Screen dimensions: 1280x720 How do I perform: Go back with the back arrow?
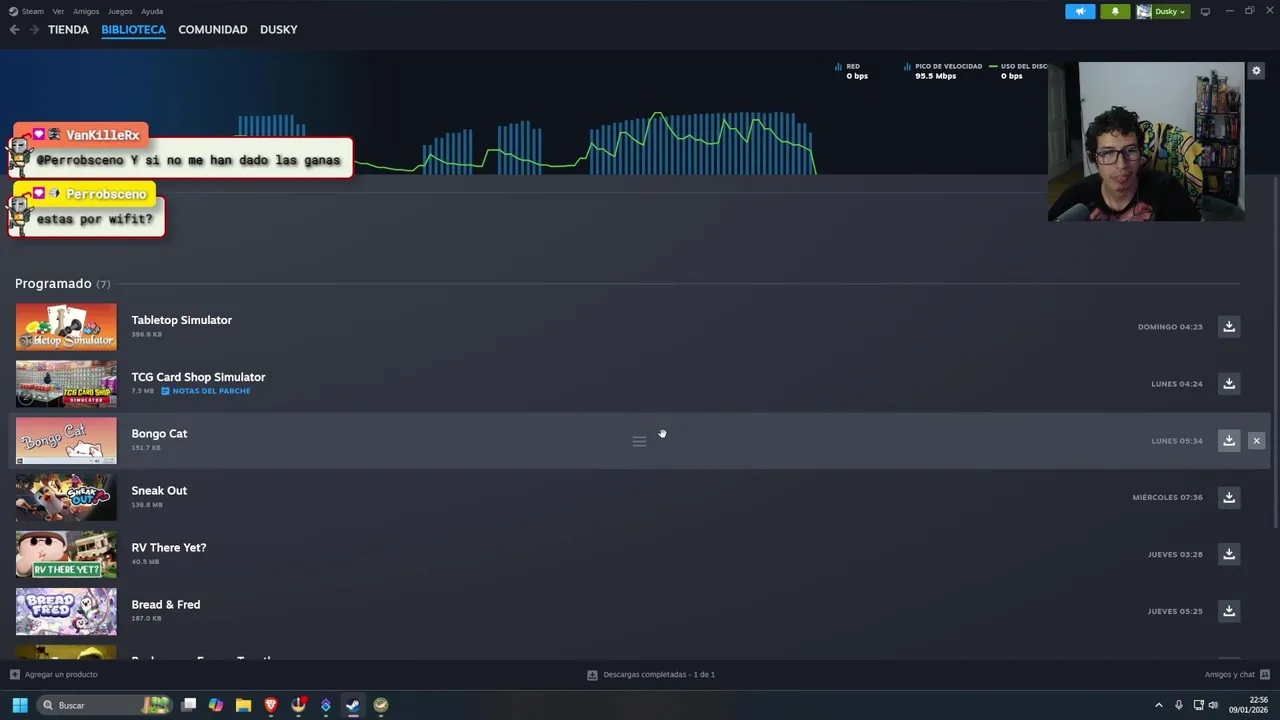(x=14, y=30)
